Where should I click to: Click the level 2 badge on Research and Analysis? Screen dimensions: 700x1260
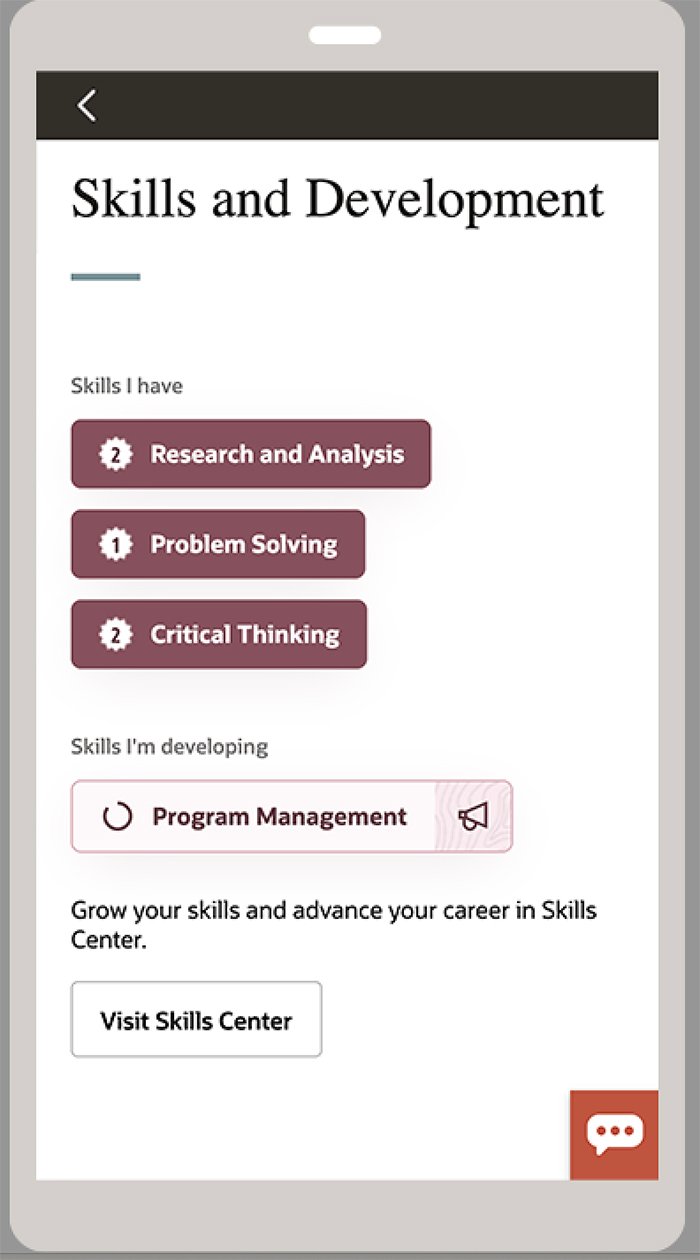(x=116, y=454)
